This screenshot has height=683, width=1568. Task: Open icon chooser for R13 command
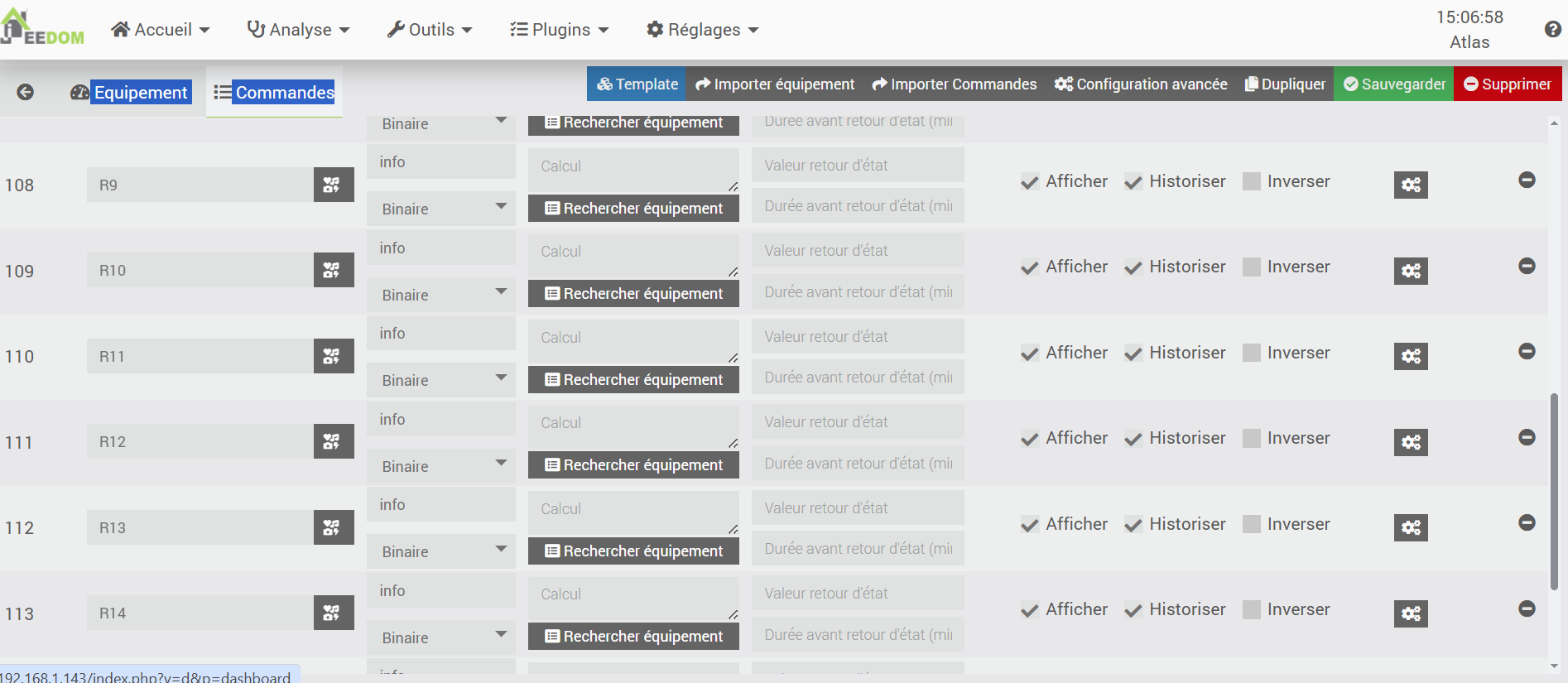333,527
